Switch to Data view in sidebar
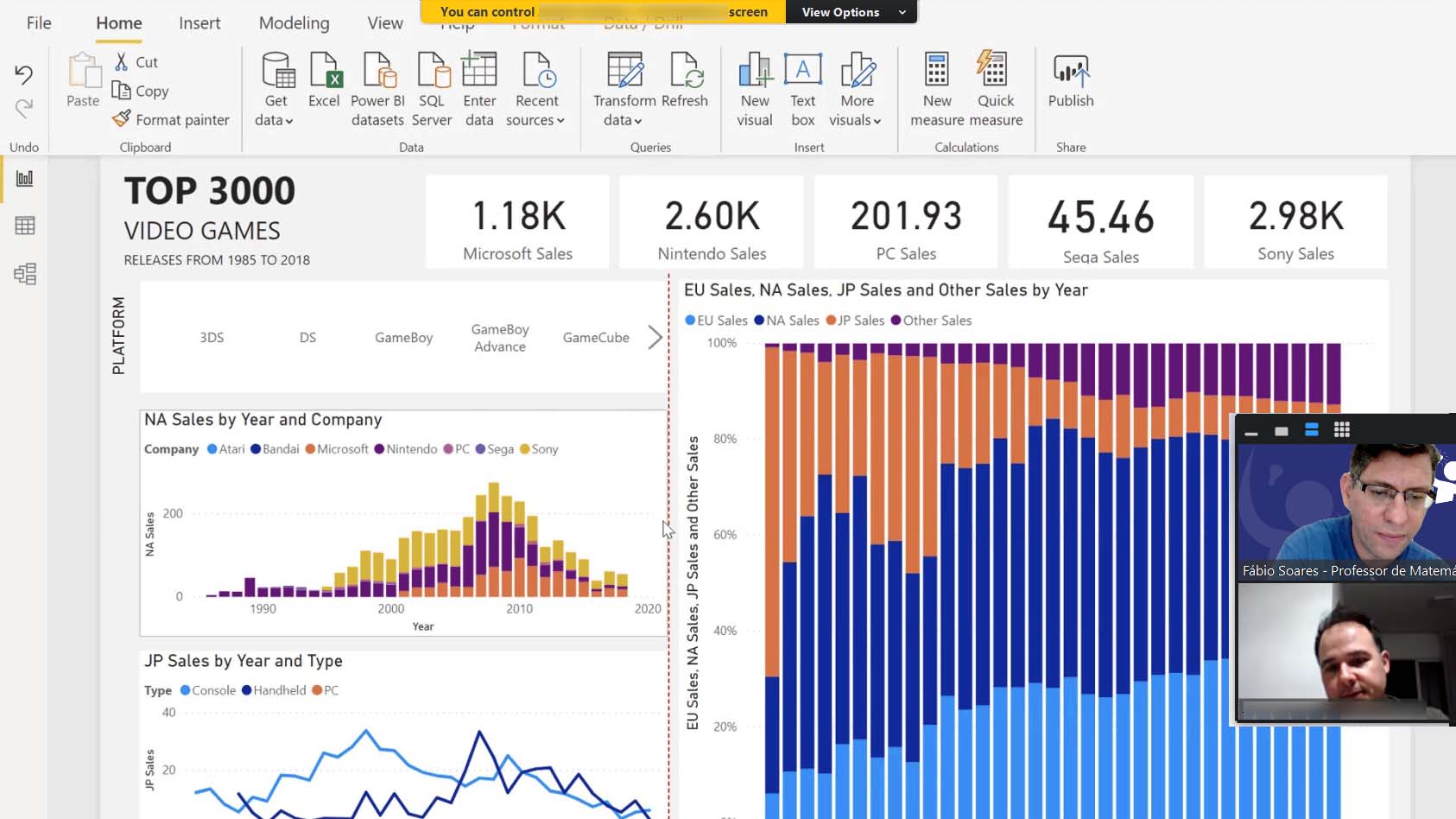The width and height of the screenshot is (1456, 819). (x=25, y=226)
